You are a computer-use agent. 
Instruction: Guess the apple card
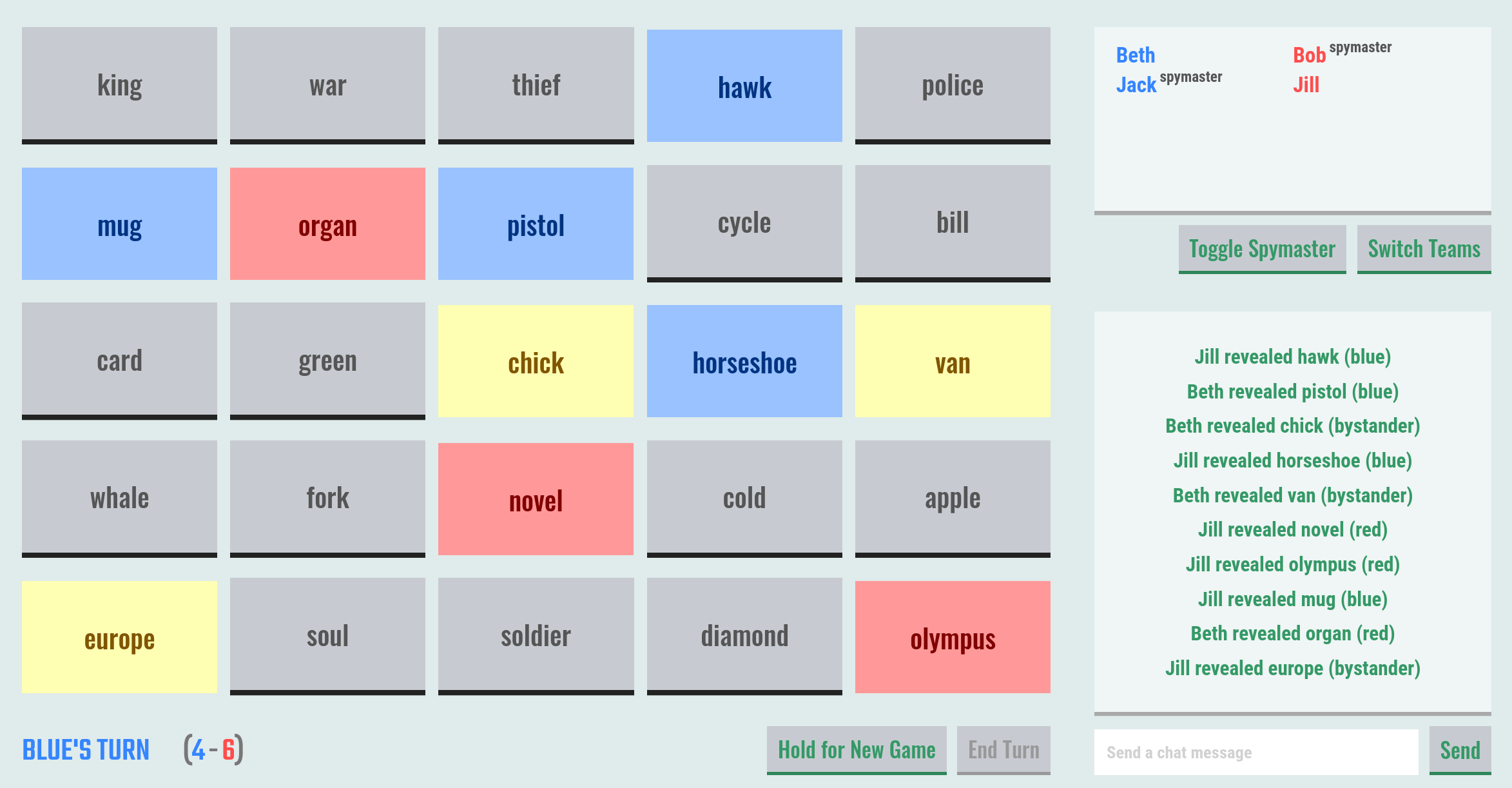[x=953, y=498]
